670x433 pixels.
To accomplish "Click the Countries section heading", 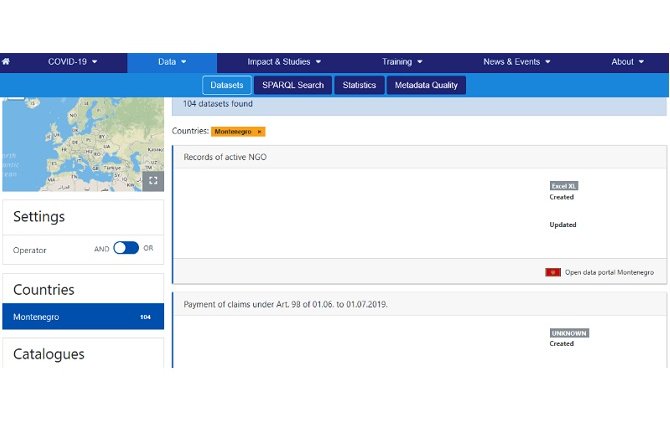I will coord(44,290).
